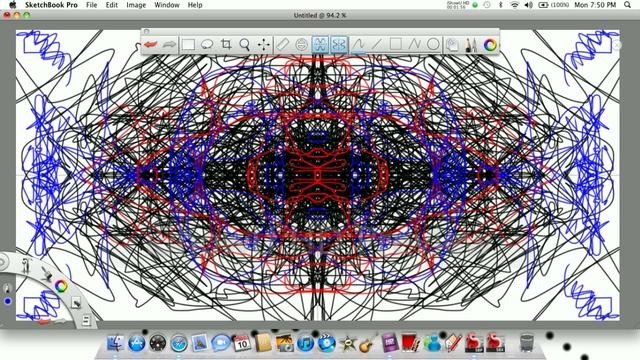Click the lagoon's round corner knob

click(x=2, y=261)
